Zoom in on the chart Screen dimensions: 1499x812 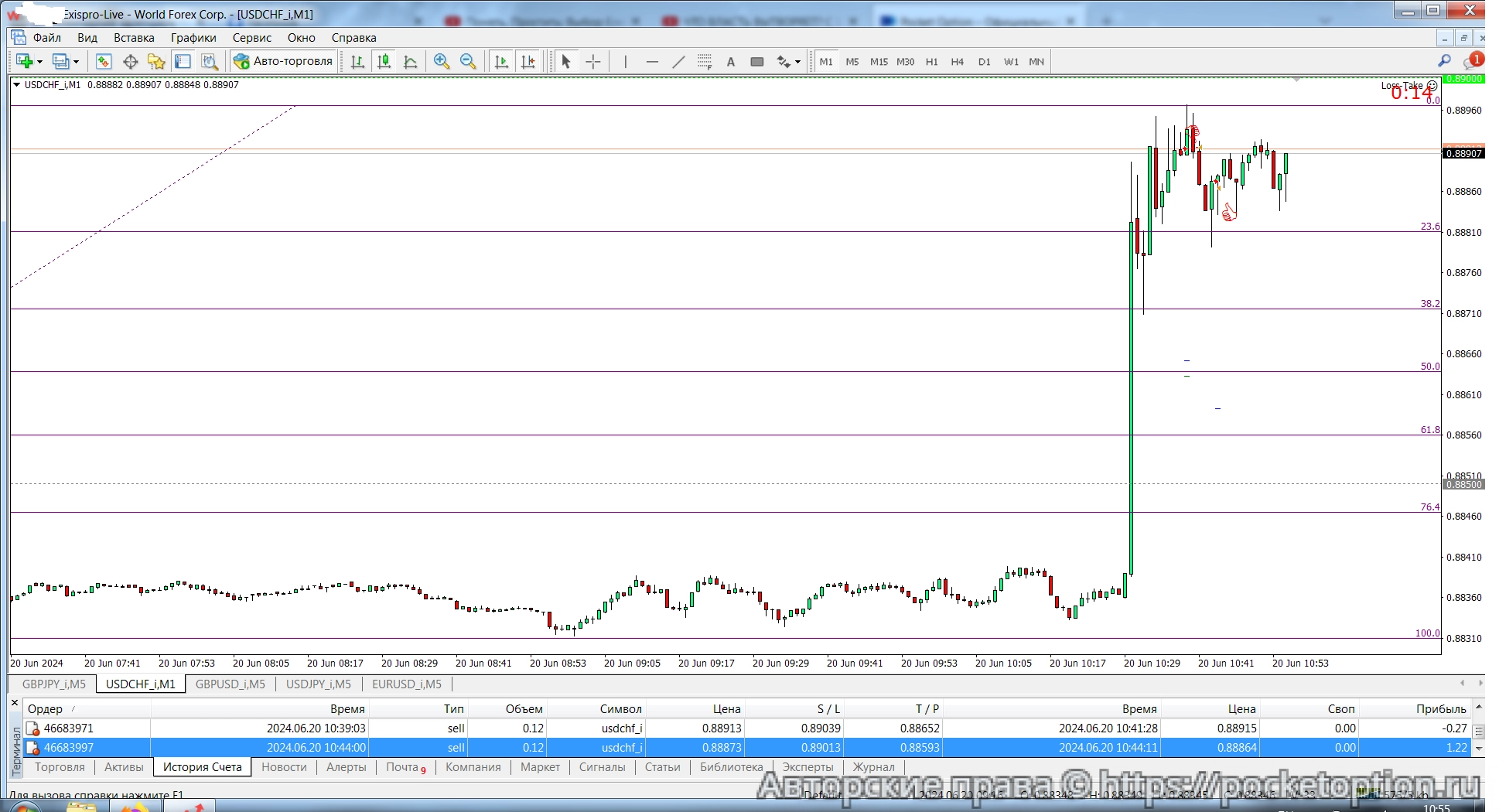pyautogui.click(x=441, y=62)
